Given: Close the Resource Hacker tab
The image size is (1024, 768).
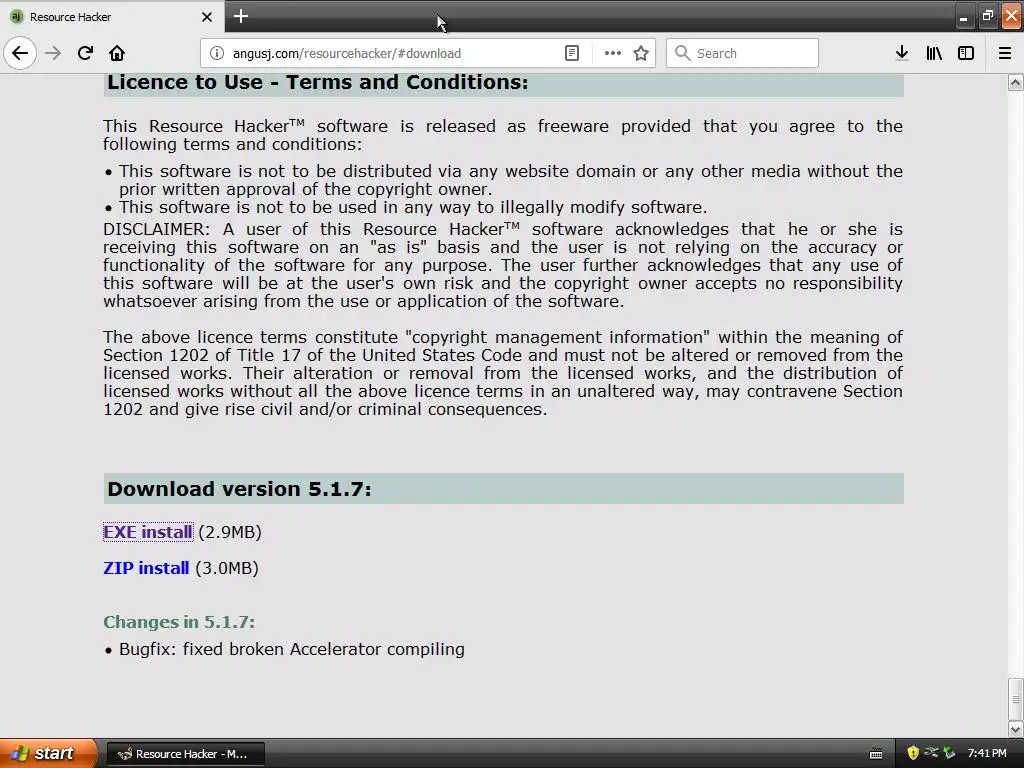Looking at the screenshot, I should pyautogui.click(x=207, y=17).
